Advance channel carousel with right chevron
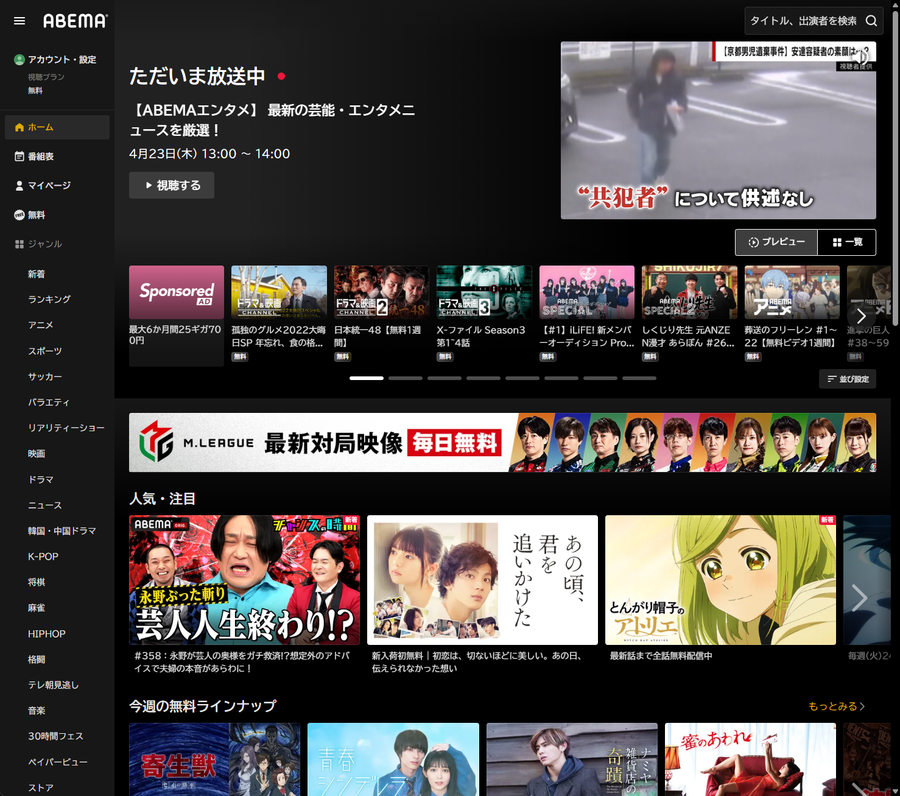Image resolution: width=900 pixels, height=796 pixels. (x=861, y=316)
